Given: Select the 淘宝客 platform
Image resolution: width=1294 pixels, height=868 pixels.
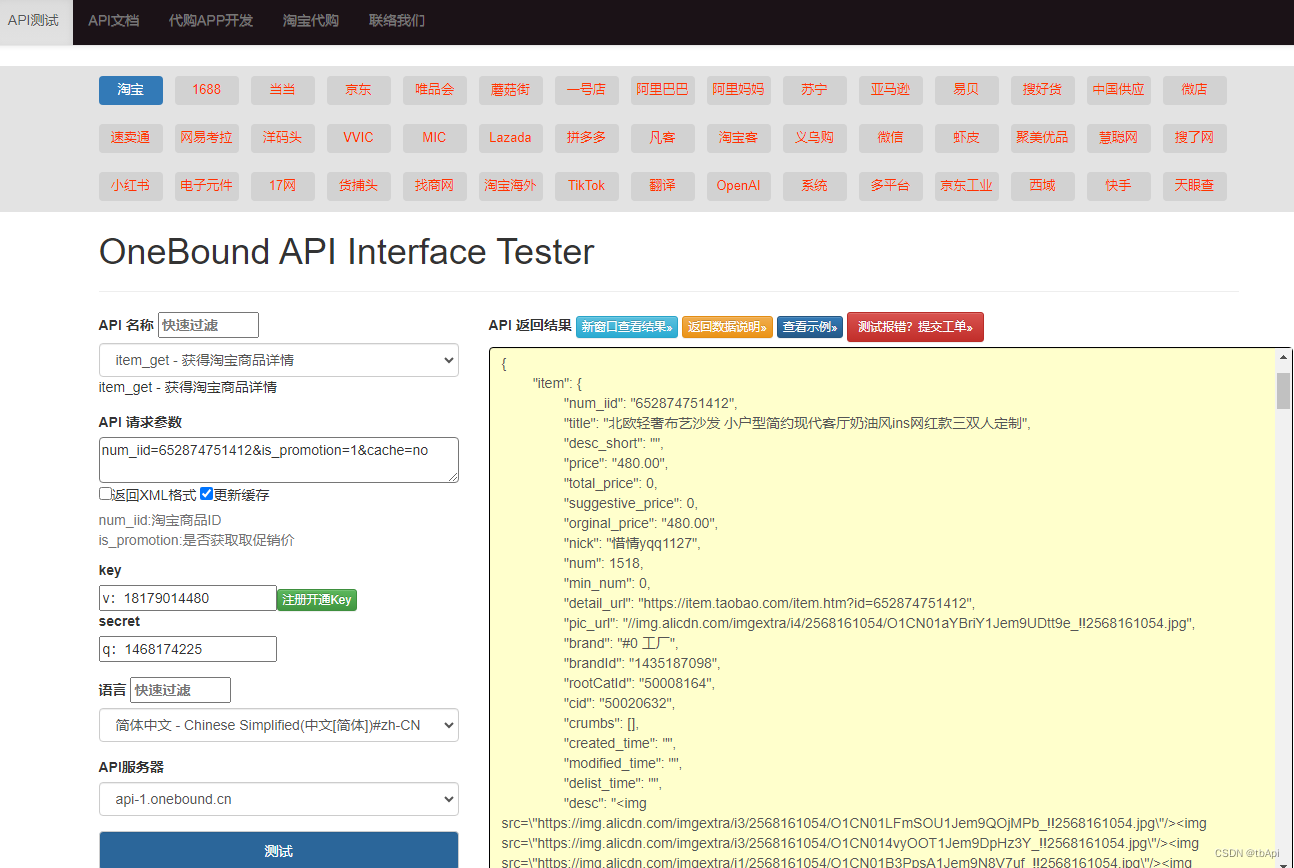Looking at the screenshot, I should click(739, 138).
